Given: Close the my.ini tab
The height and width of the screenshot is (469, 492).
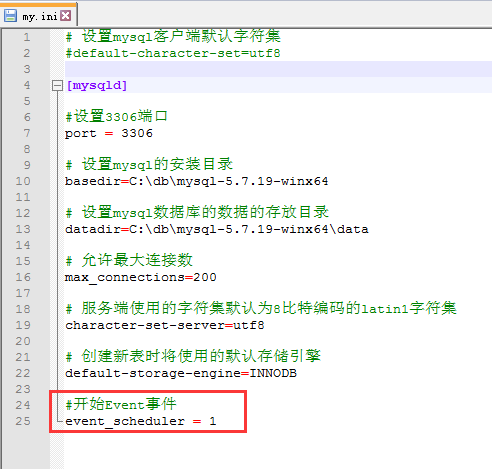Looking at the screenshot, I should [66, 16].
